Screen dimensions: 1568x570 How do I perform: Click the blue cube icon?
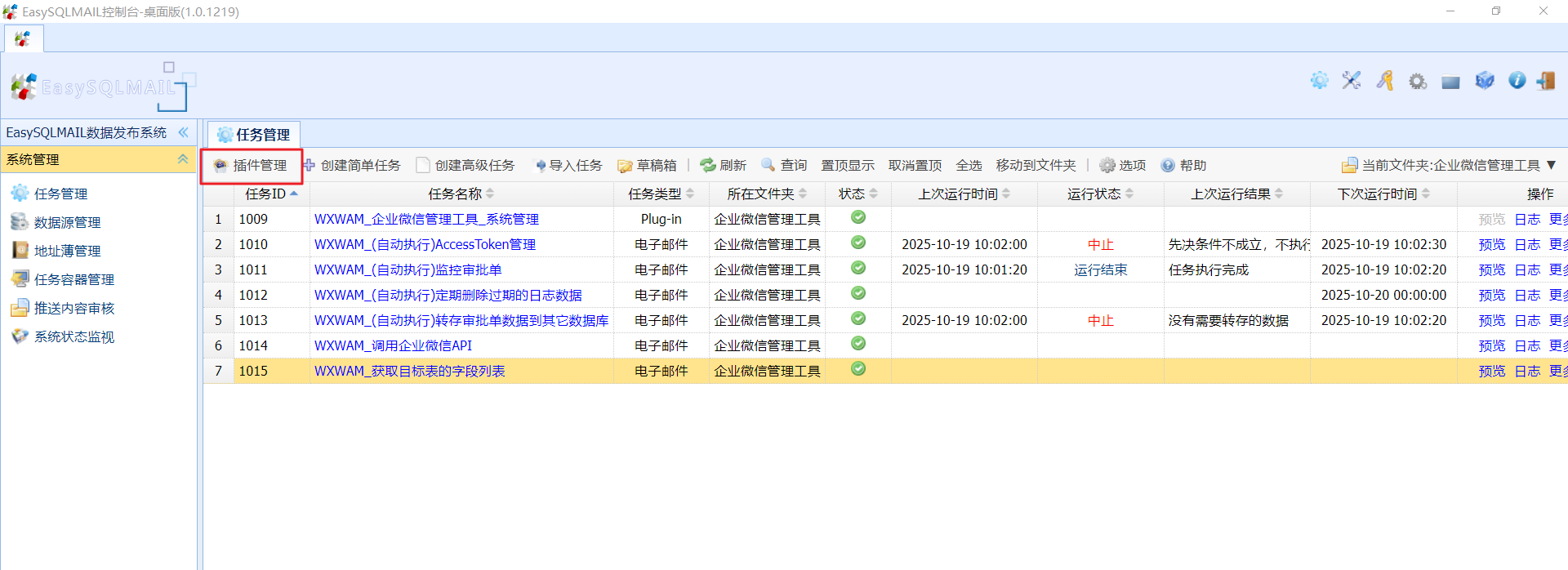[x=1484, y=80]
